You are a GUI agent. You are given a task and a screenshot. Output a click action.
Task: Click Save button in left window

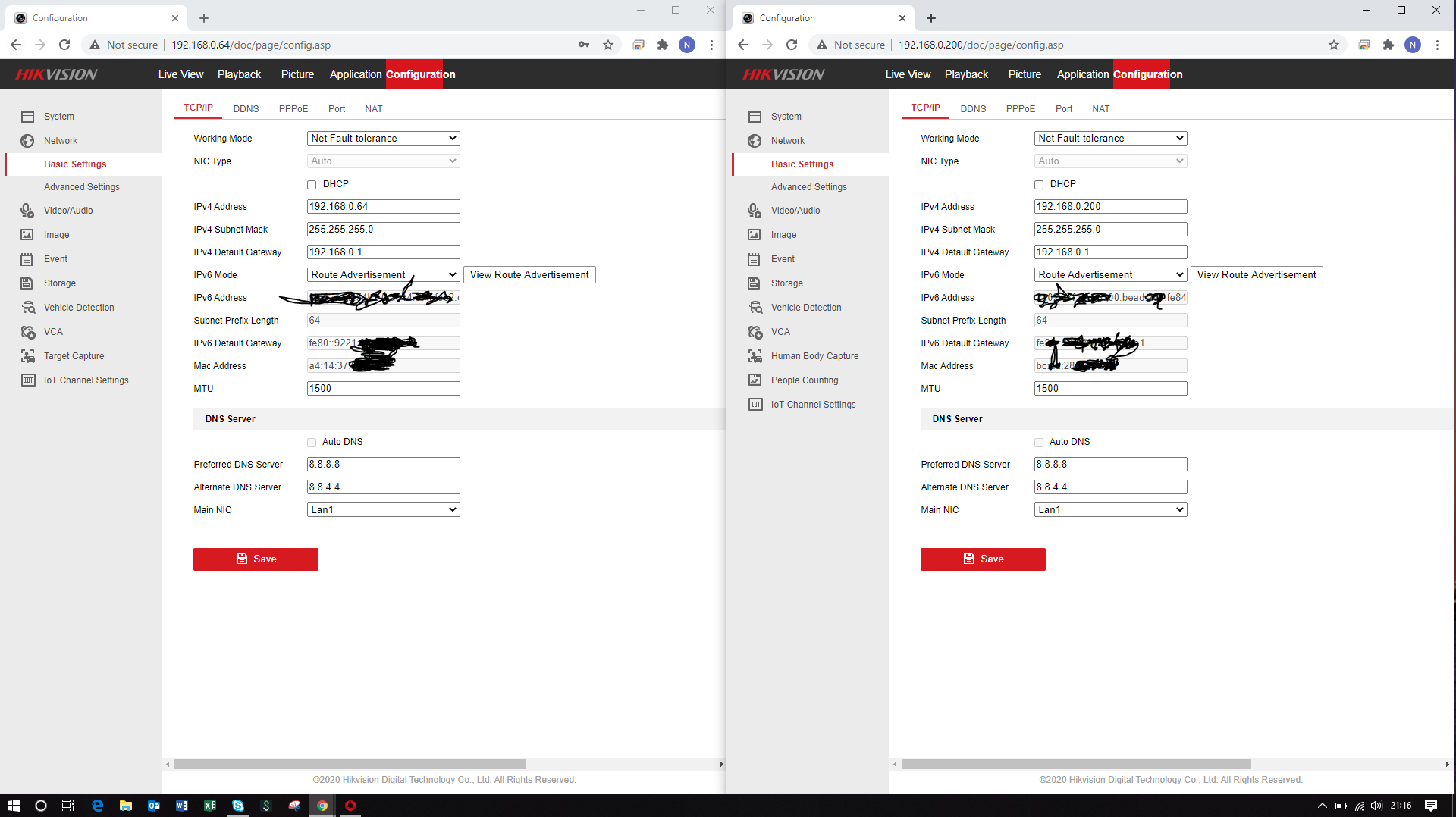pos(256,559)
